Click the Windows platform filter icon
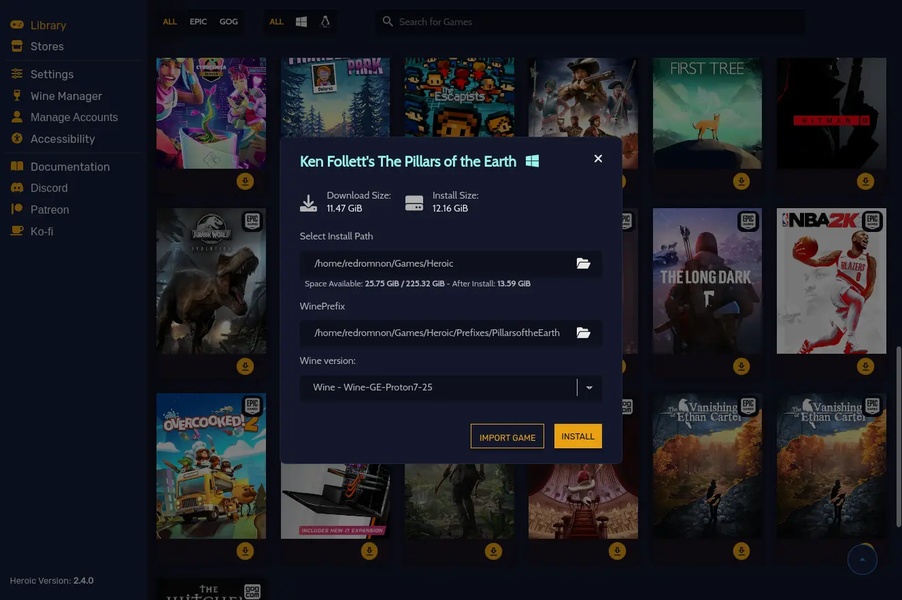This screenshot has width=902, height=600. [x=301, y=21]
